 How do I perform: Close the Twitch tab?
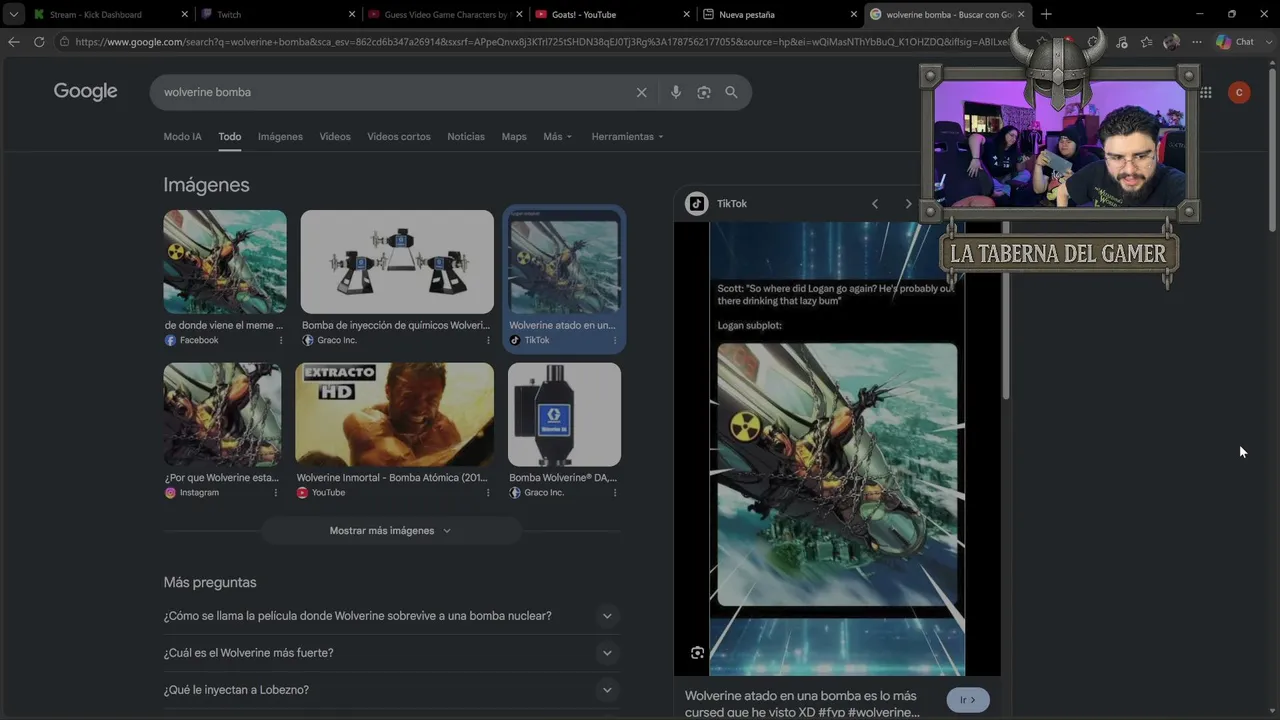click(352, 14)
